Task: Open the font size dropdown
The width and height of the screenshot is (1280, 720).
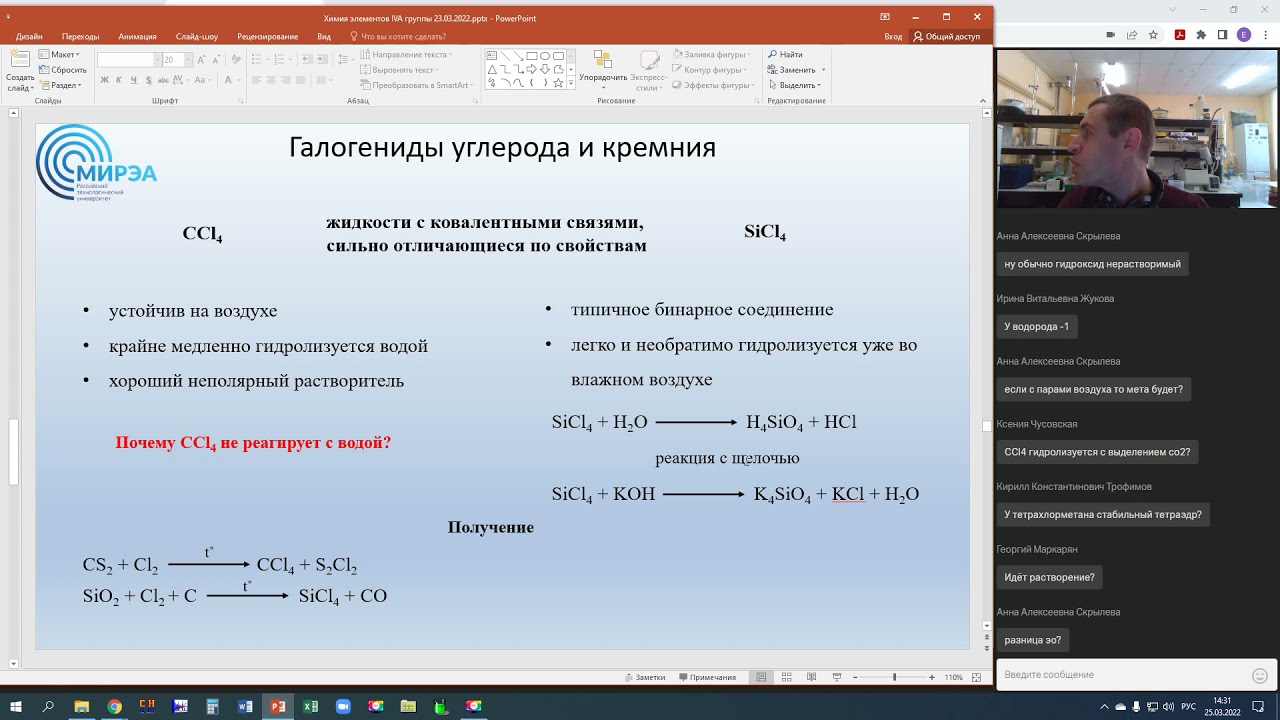Action: (188, 60)
